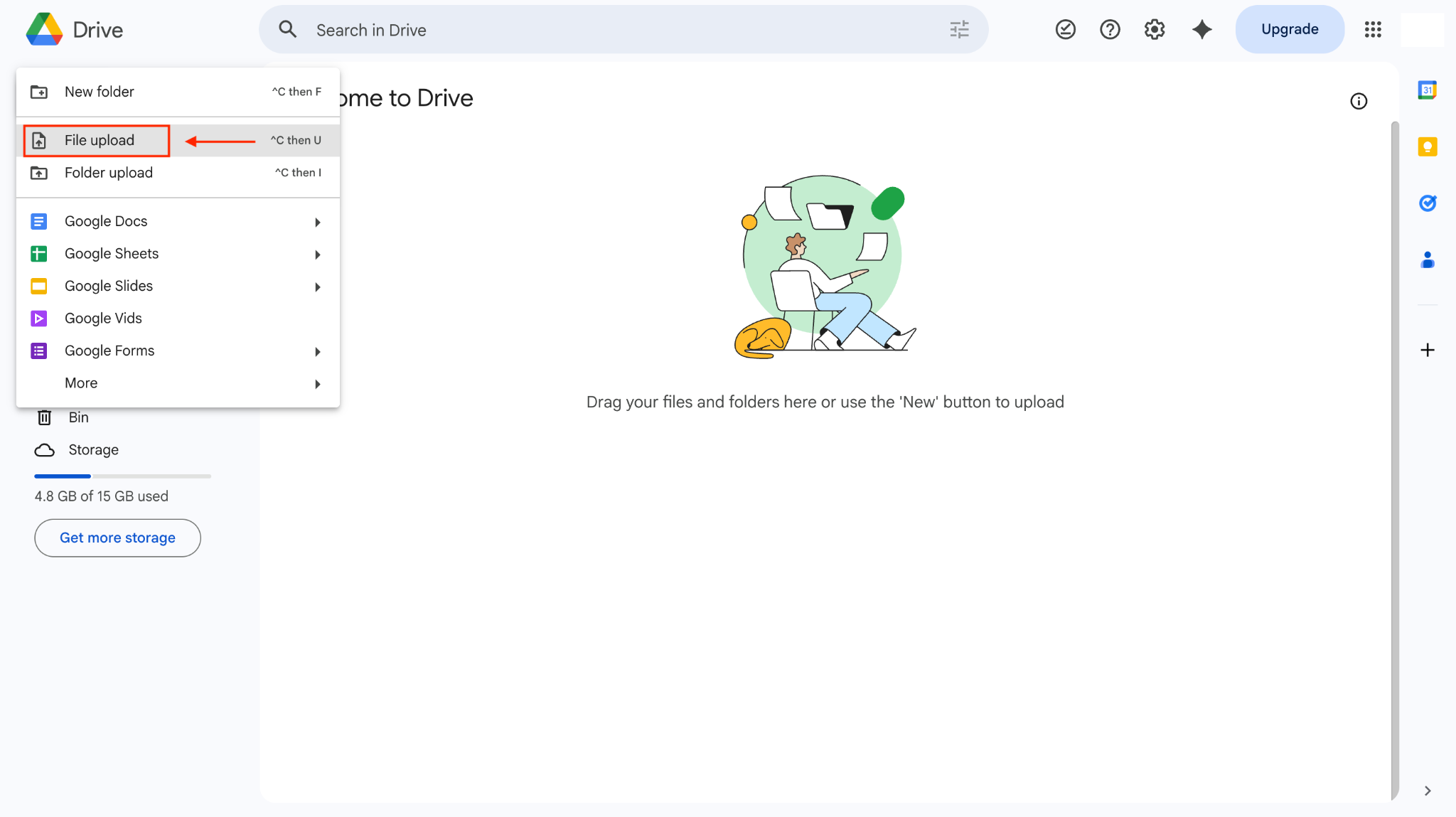Click the Google Slides icon
The width and height of the screenshot is (1456, 817).
point(39,286)
